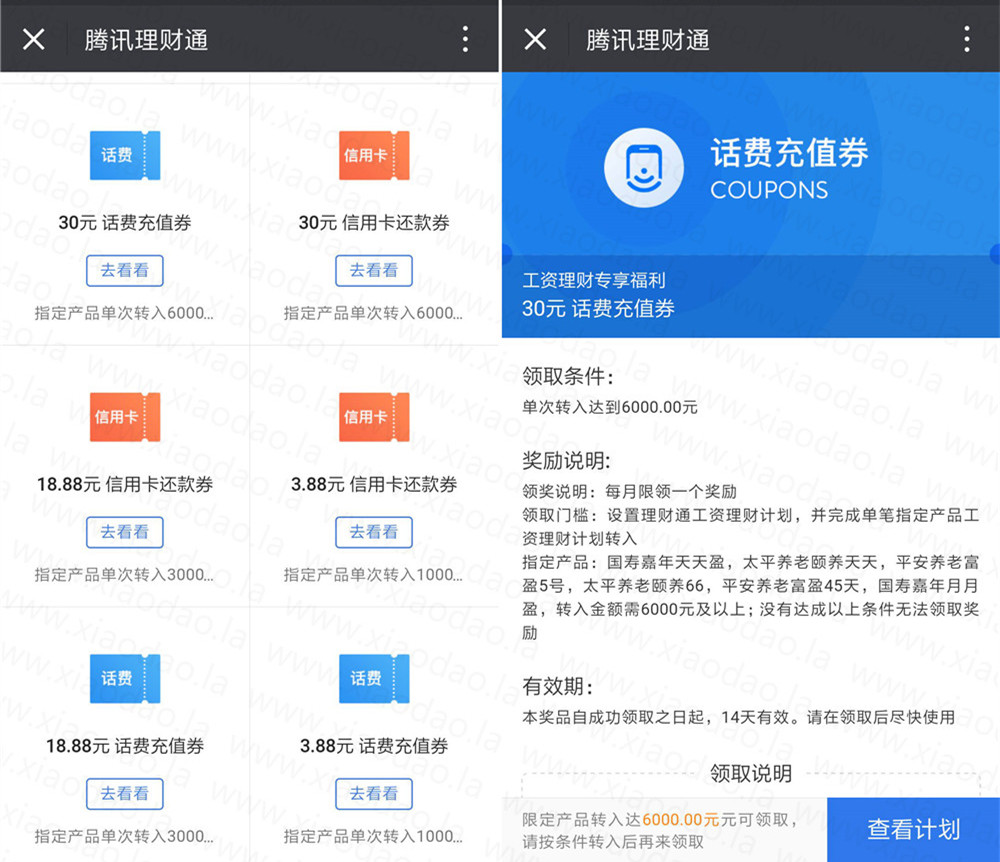Tap 腾讯理财通 title on coupon detail screen
Viewport: 1000px width, 862px height.
coord(647,40)
